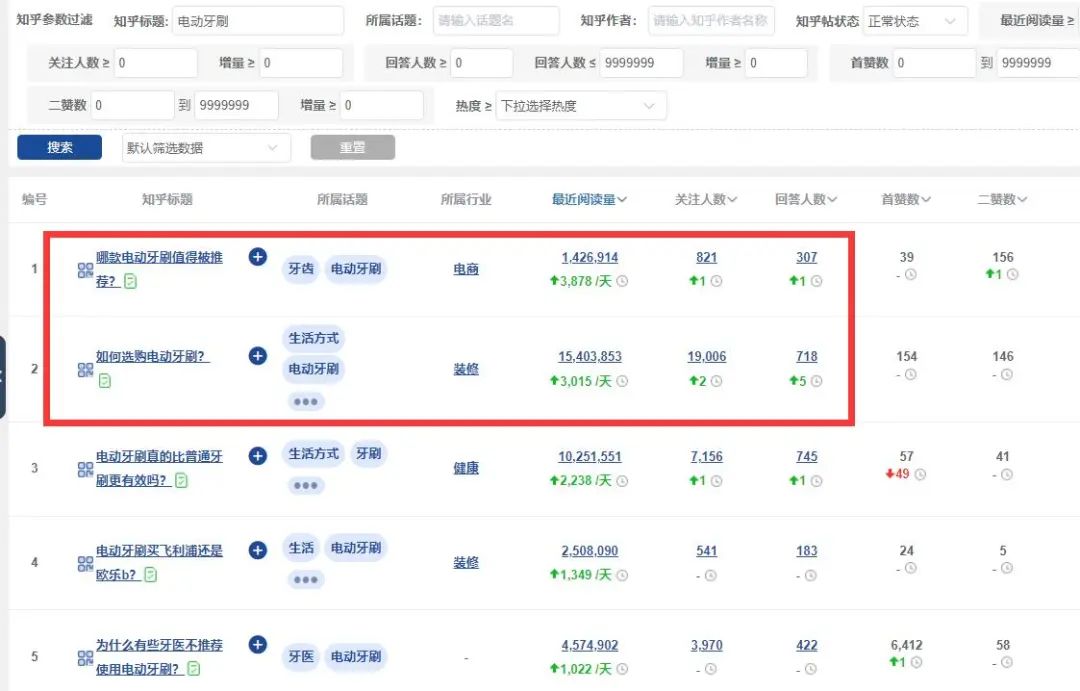The image size is (1080, 691).
Task: Sort by 最近阅读量 column header
Action: point(589,200)
